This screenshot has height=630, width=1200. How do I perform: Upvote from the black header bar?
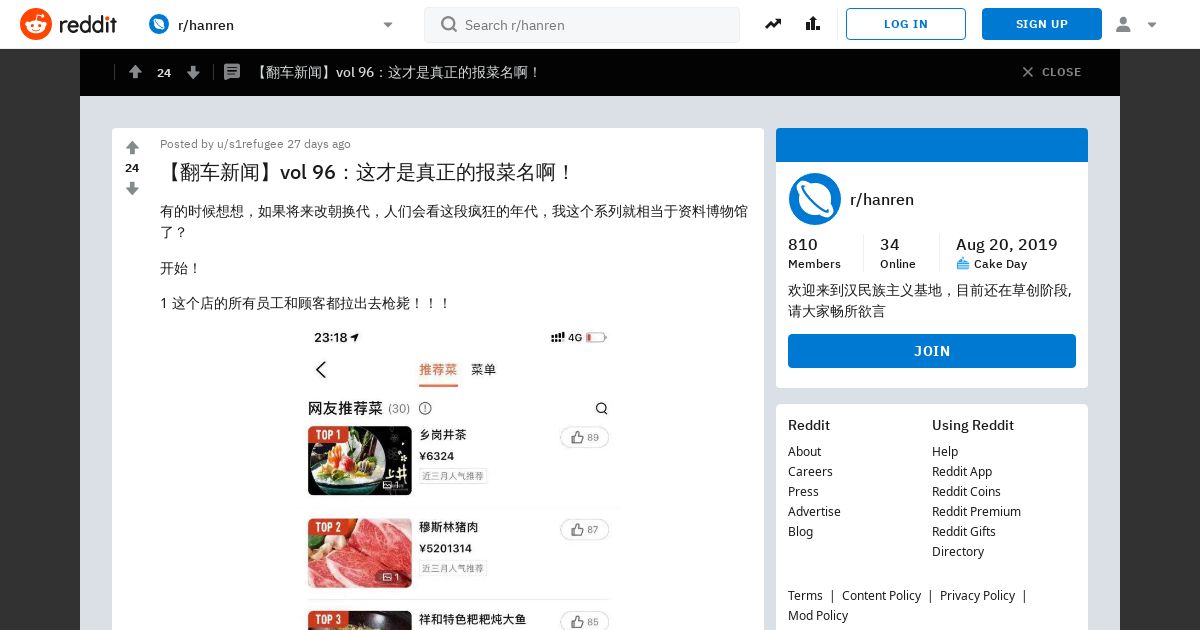click(135, 72)
